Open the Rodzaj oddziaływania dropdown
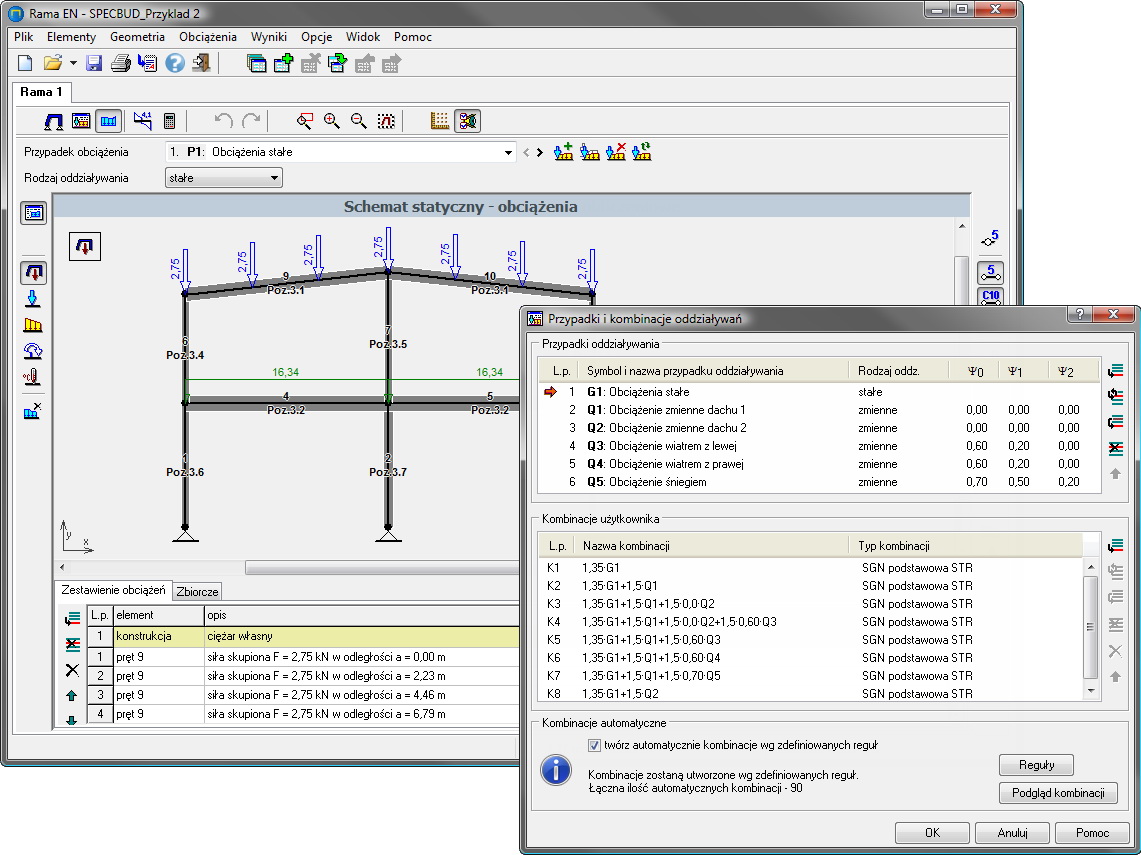Image resolution: width=1141 pixels, height=855 pixels. (275, 178)
